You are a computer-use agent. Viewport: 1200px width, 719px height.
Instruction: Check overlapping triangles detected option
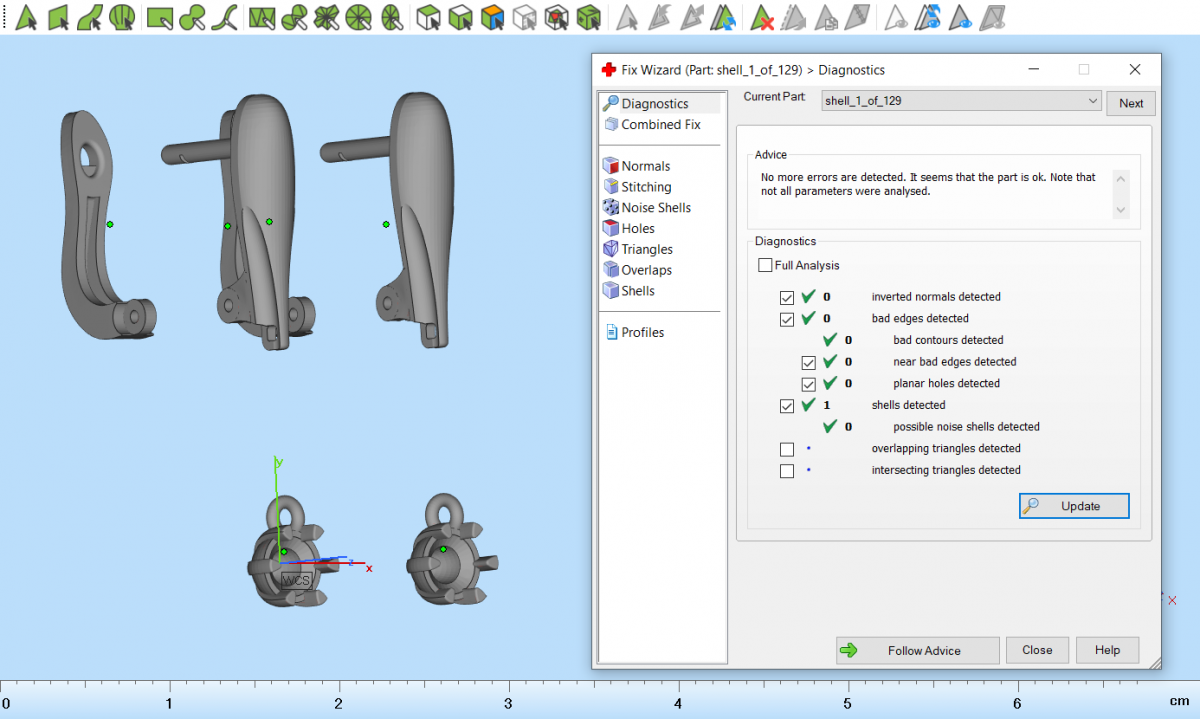pyautogui.click(x=787, y=449)
